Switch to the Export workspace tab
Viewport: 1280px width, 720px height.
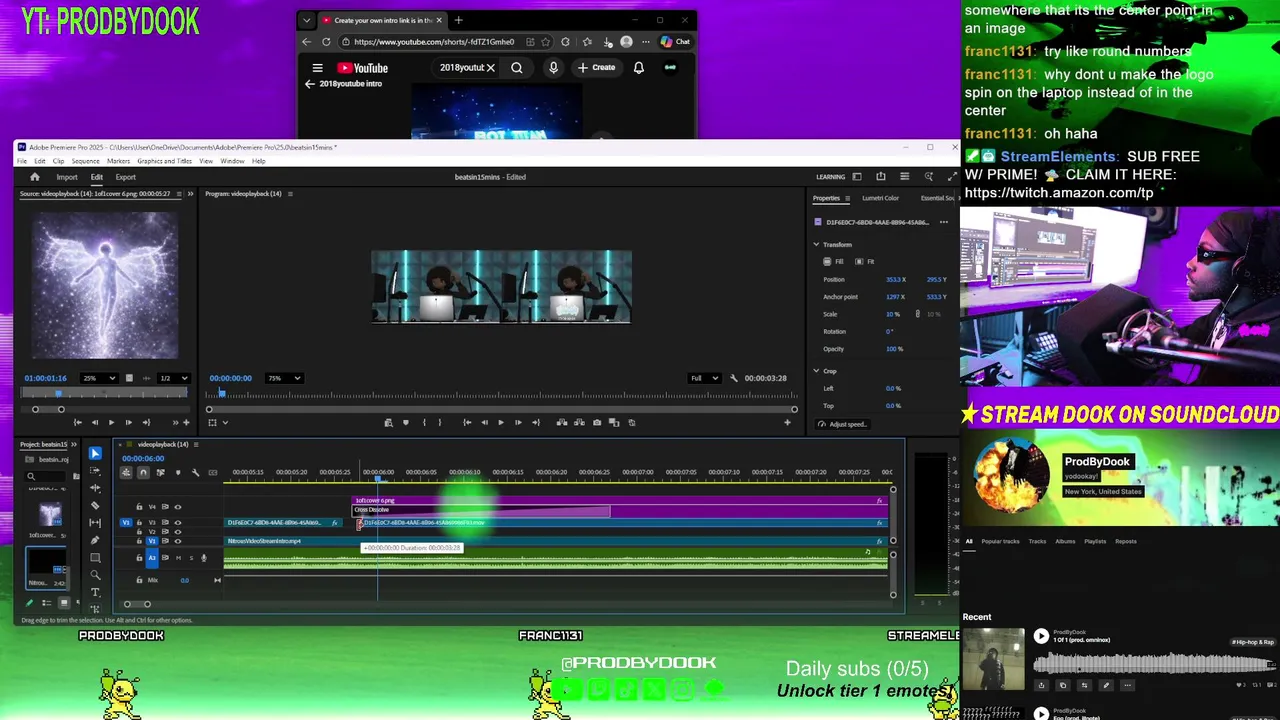click(125, 177)
